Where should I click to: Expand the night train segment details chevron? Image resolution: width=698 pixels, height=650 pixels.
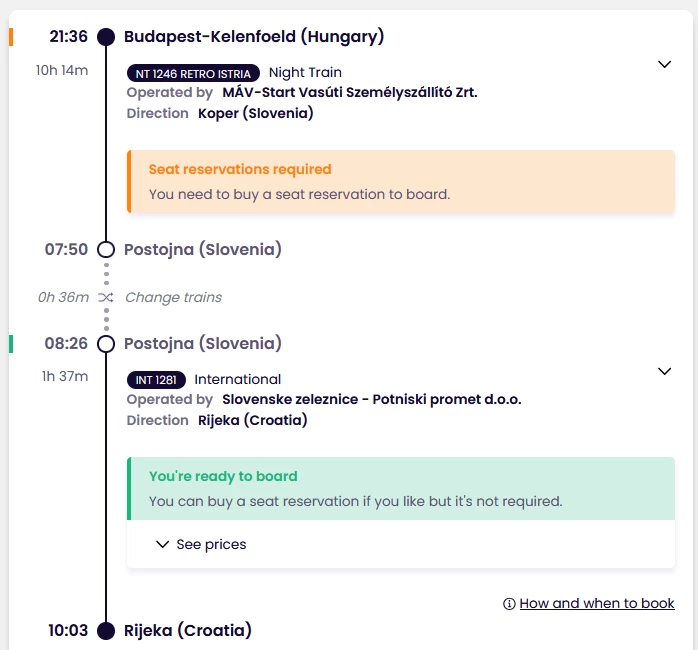pyautogui.click(x=664, y=64)
